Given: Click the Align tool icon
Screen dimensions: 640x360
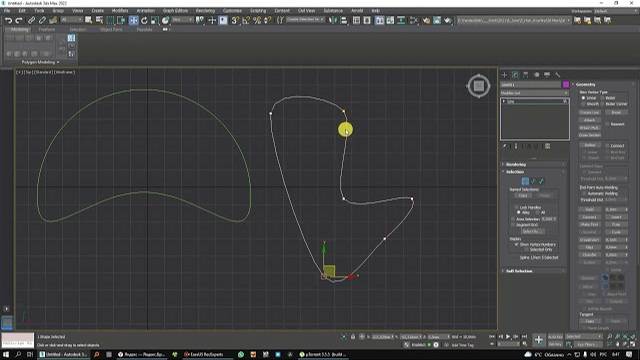Looking at the screenshot, I should point(343,20).
